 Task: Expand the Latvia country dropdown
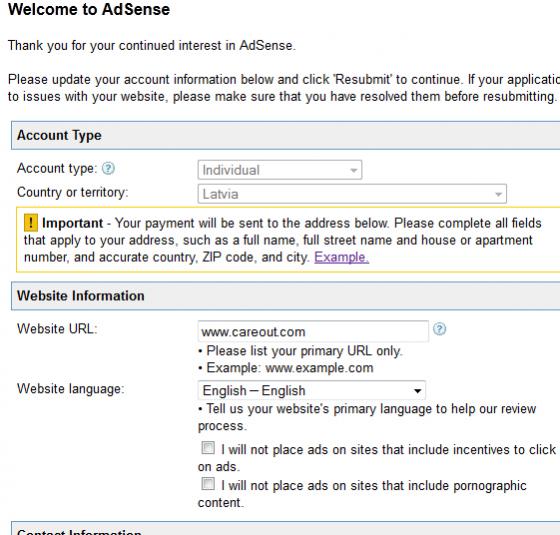point(352,194)
